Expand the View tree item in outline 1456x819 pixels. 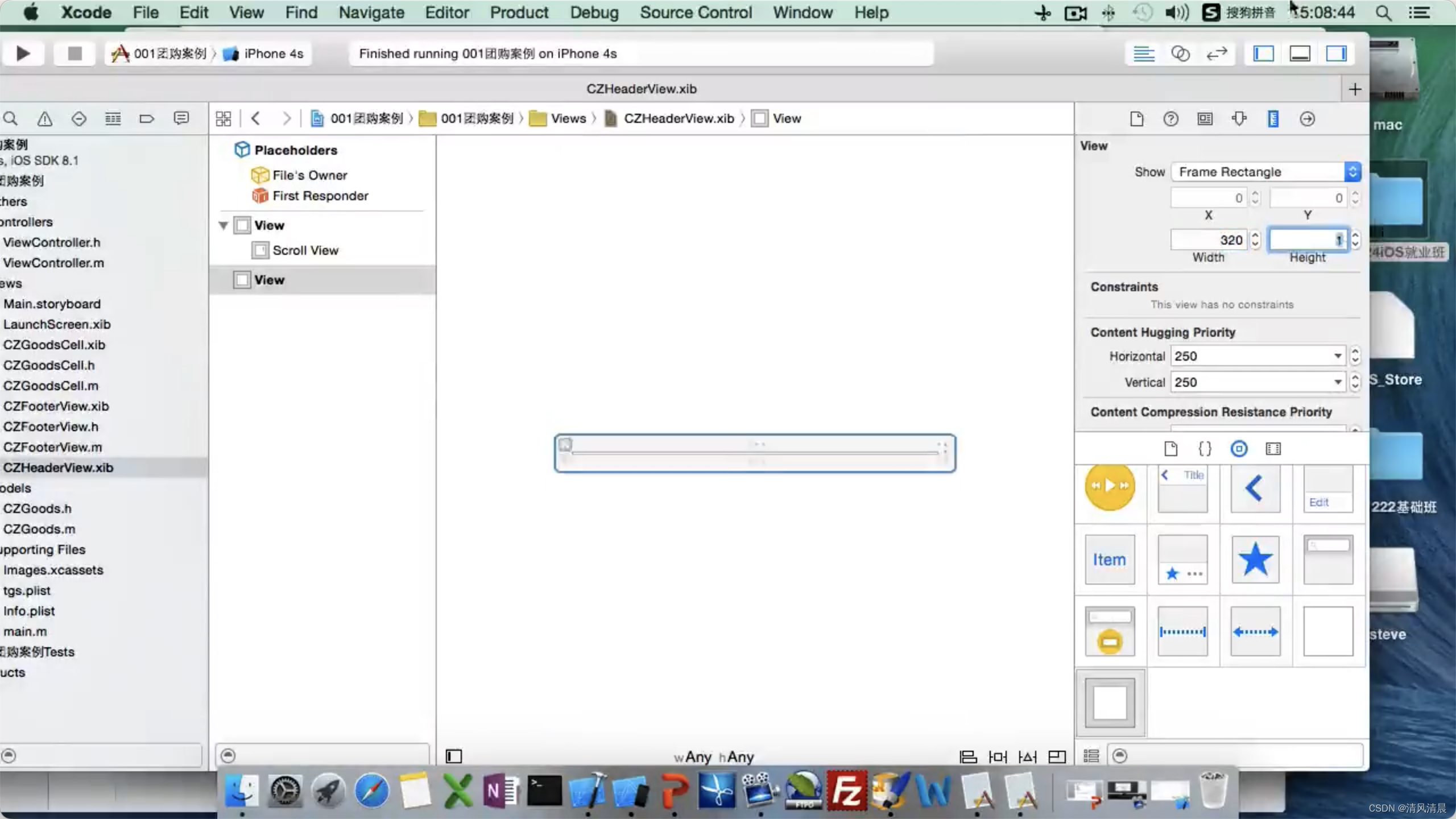coord(223,225)
